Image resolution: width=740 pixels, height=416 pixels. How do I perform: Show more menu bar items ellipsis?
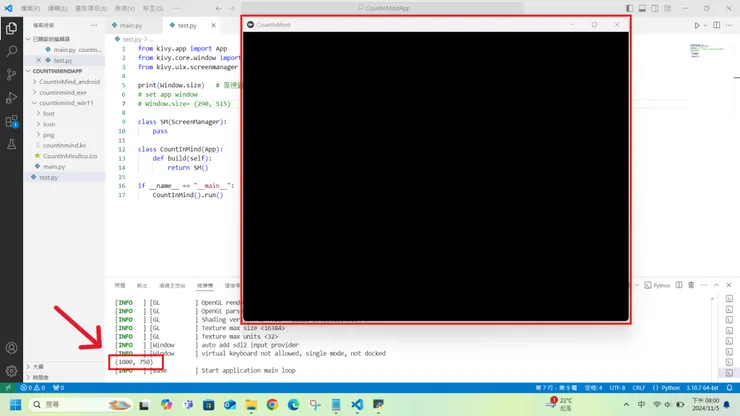(176, 8)
